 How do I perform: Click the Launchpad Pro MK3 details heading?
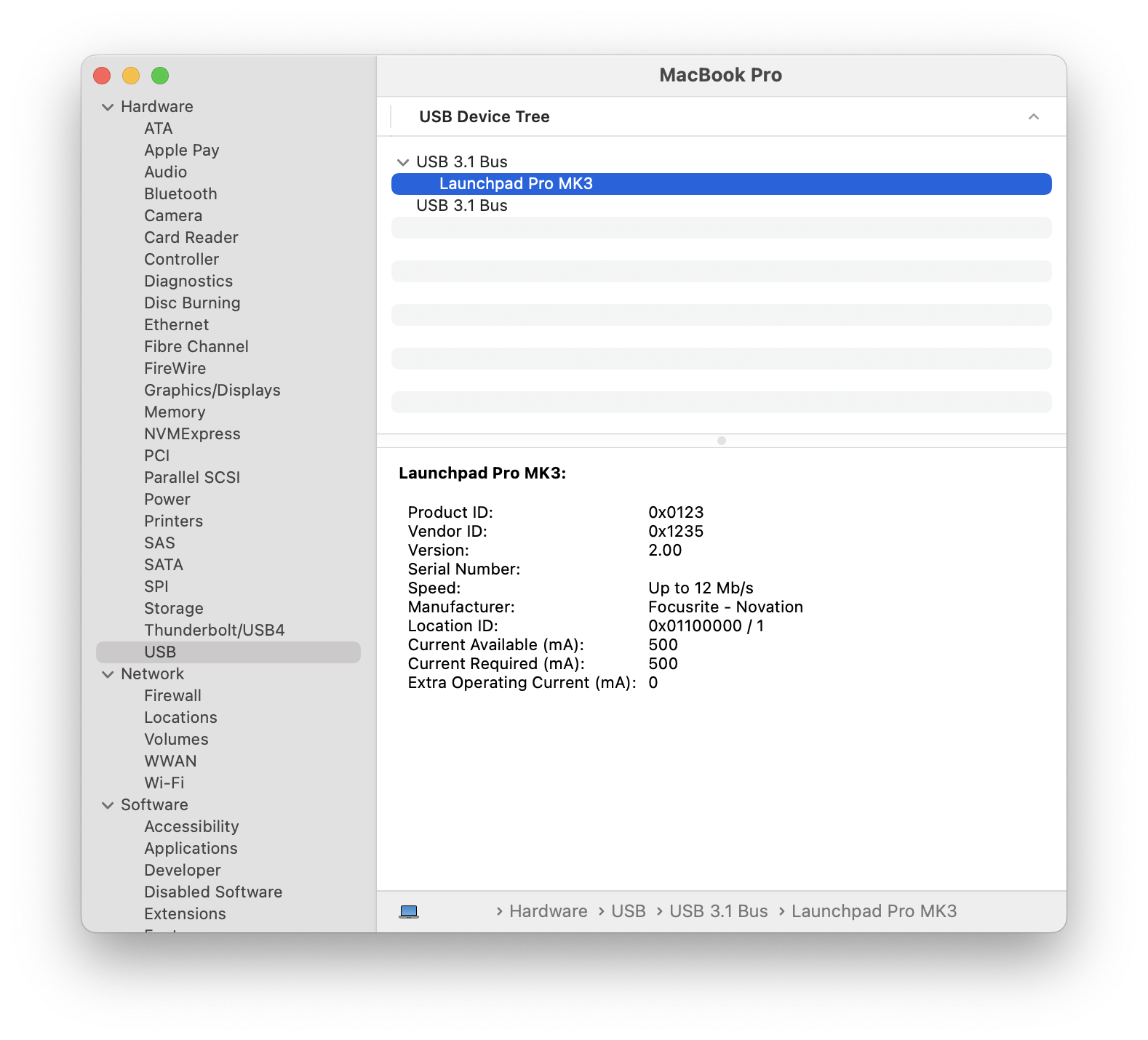[482, 473]
